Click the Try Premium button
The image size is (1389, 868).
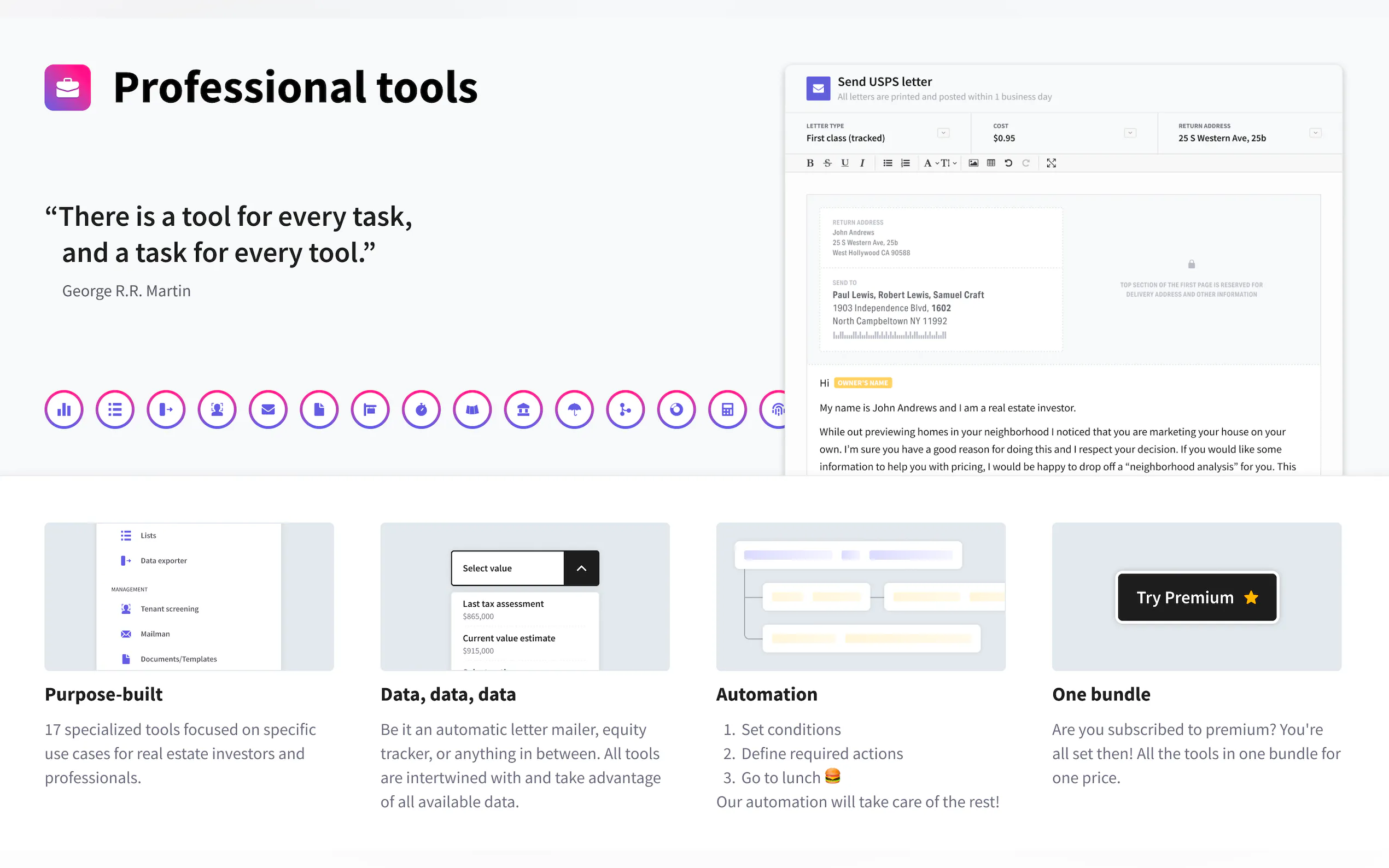1197,597
